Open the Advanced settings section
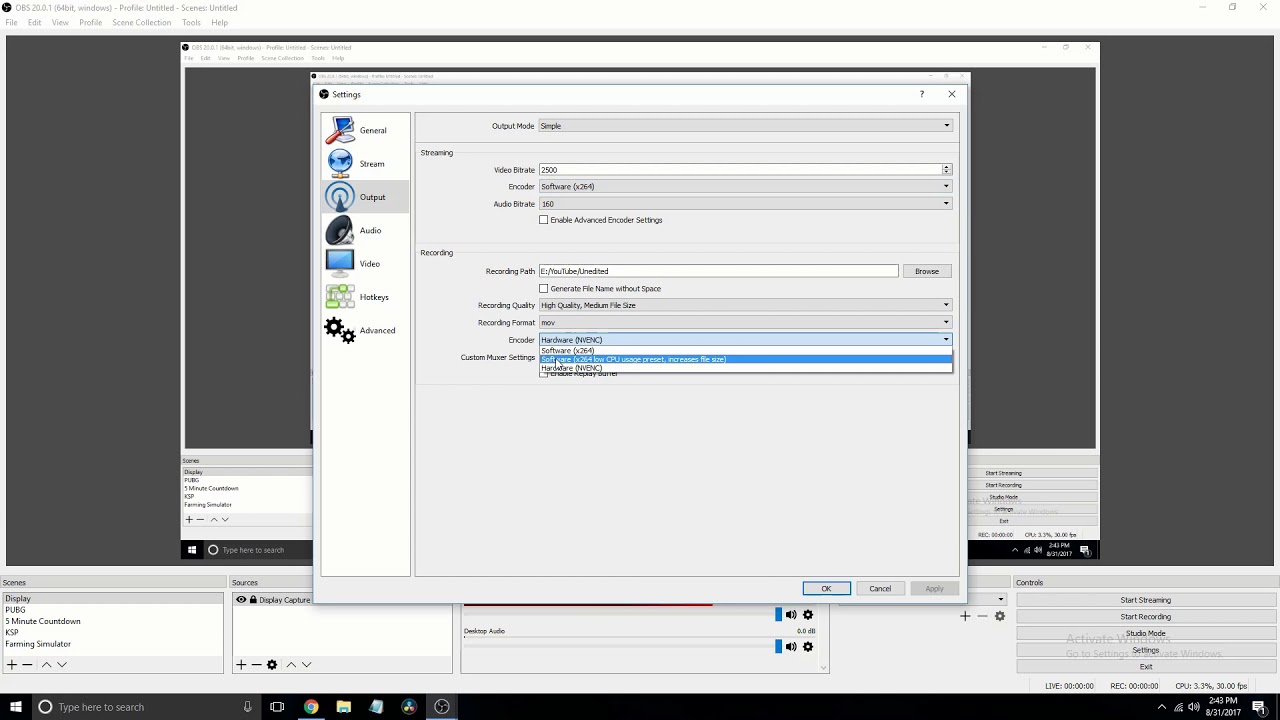 point(365,330)
